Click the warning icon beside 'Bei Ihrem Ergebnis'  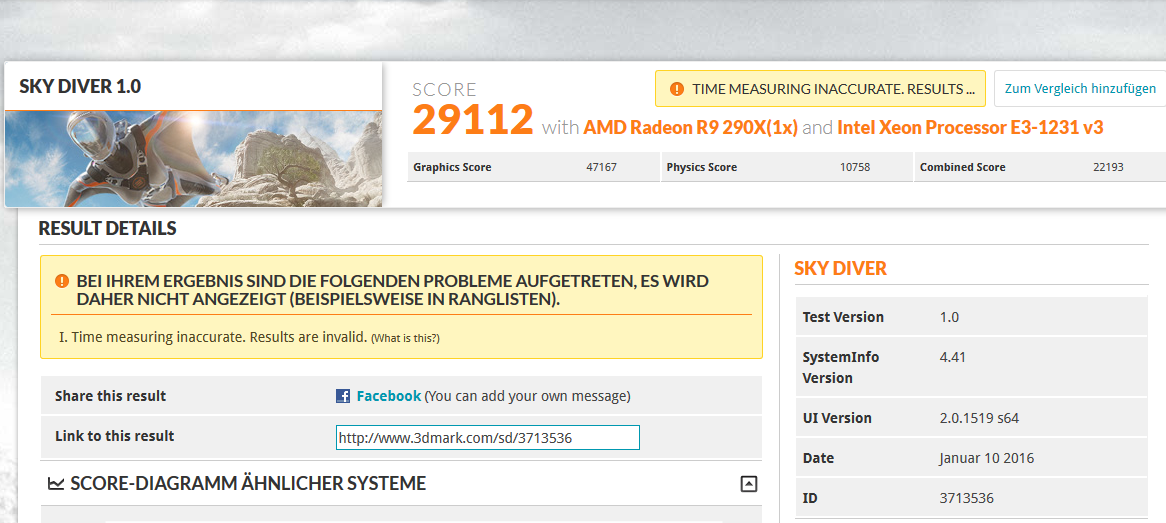62,281
